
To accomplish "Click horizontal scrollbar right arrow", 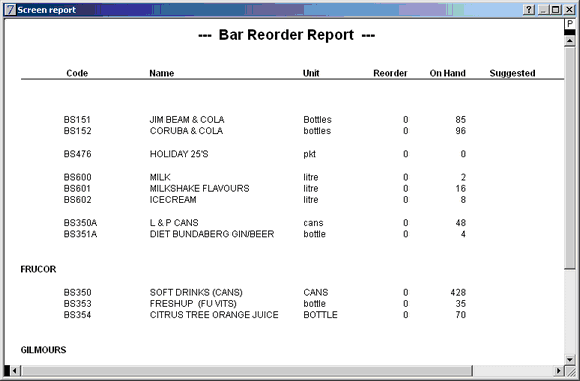I will pos(559,370).
